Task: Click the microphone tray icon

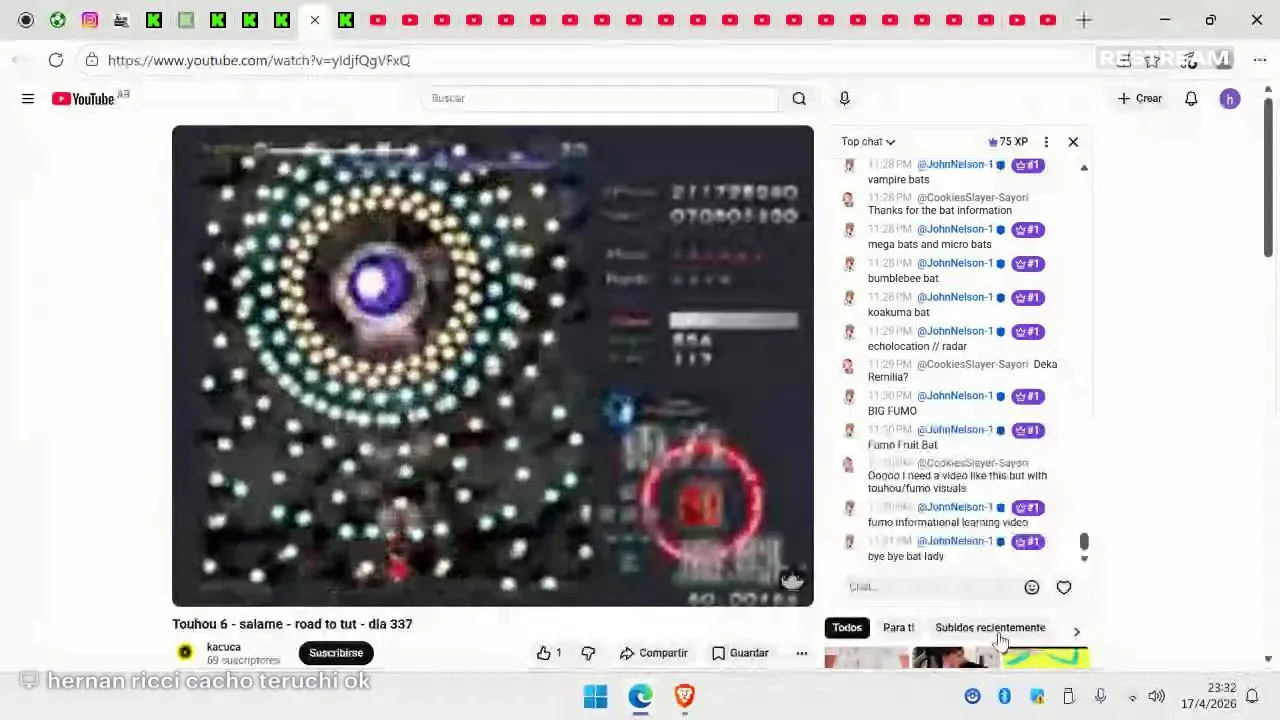Action: tap(1100, 696)
